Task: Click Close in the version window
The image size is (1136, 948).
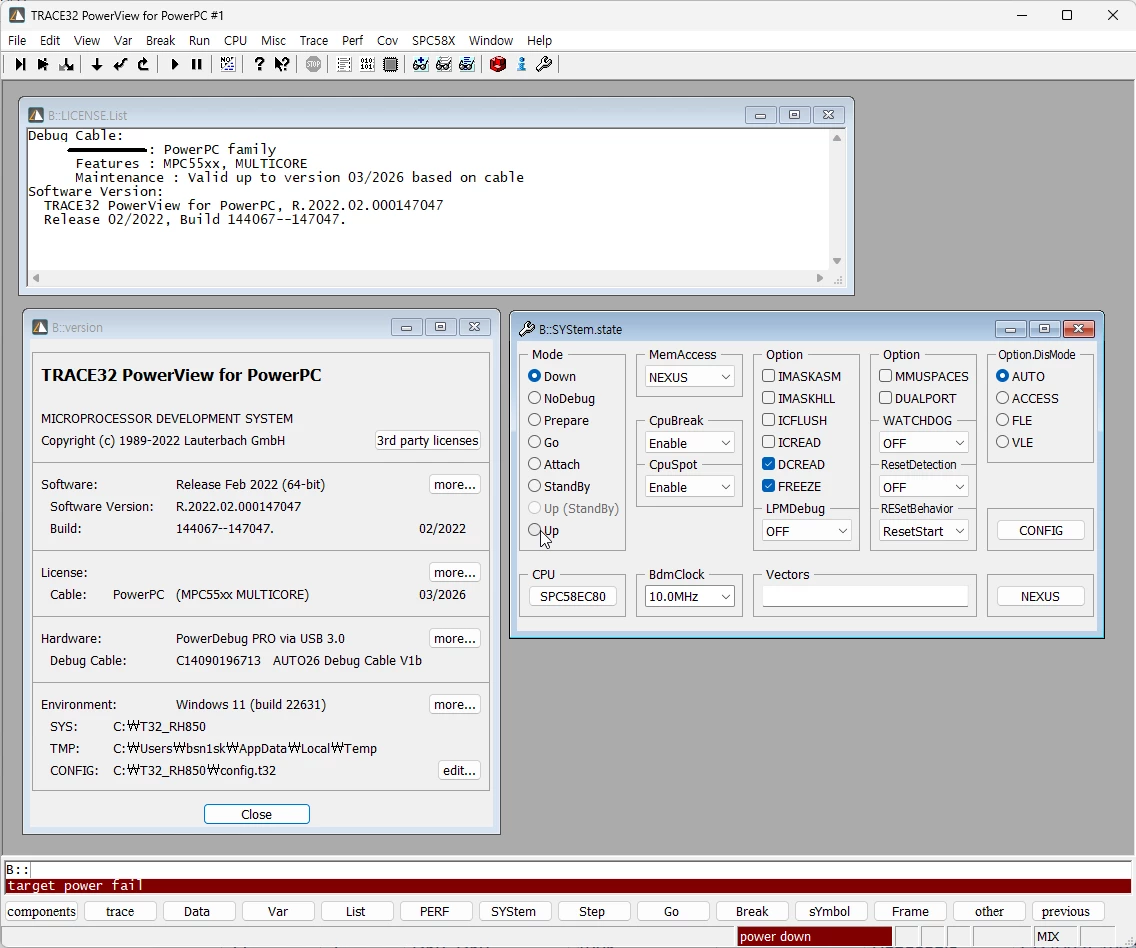Action: pyautogui.click(x=256, y=814)
